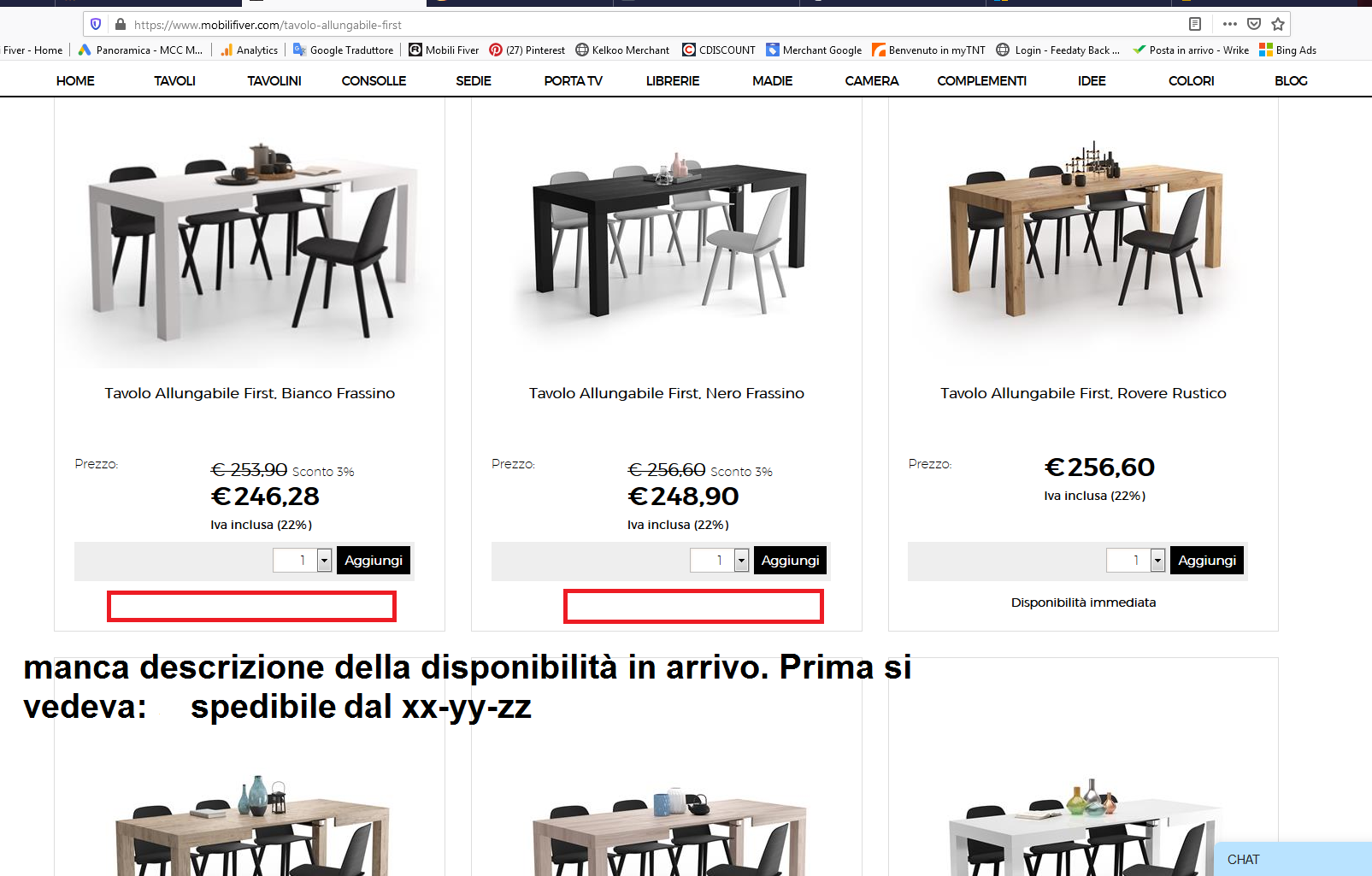Expand quantity dropdown for Bianco Frassino table
Viewport: 1372px width, 876px height.
click(x=324, y=561)
